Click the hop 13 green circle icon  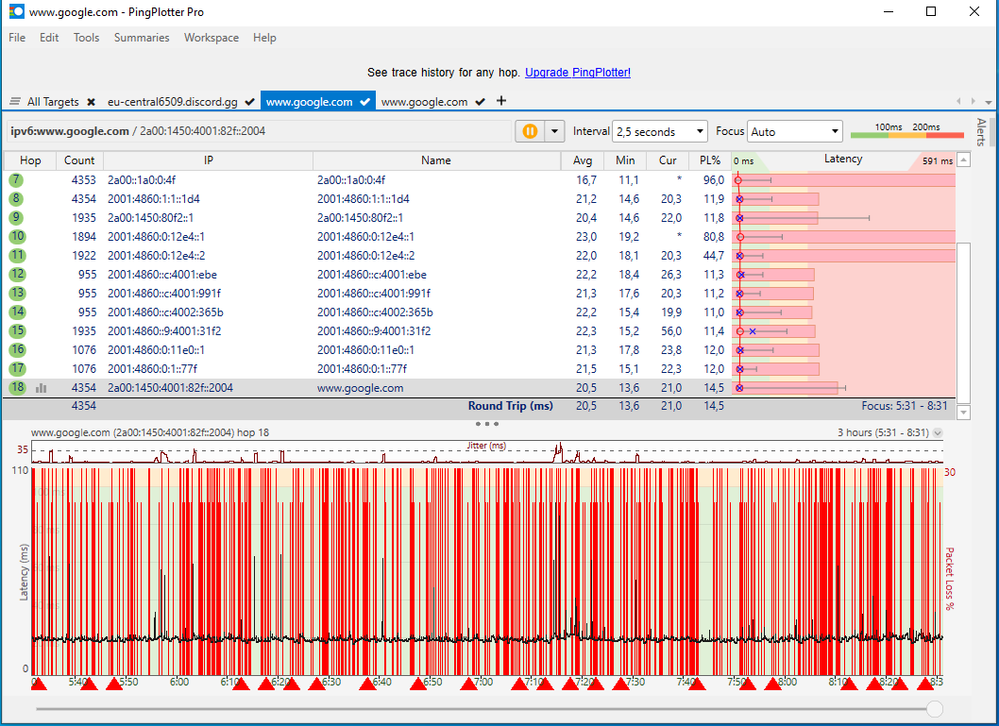pos(17,293)
